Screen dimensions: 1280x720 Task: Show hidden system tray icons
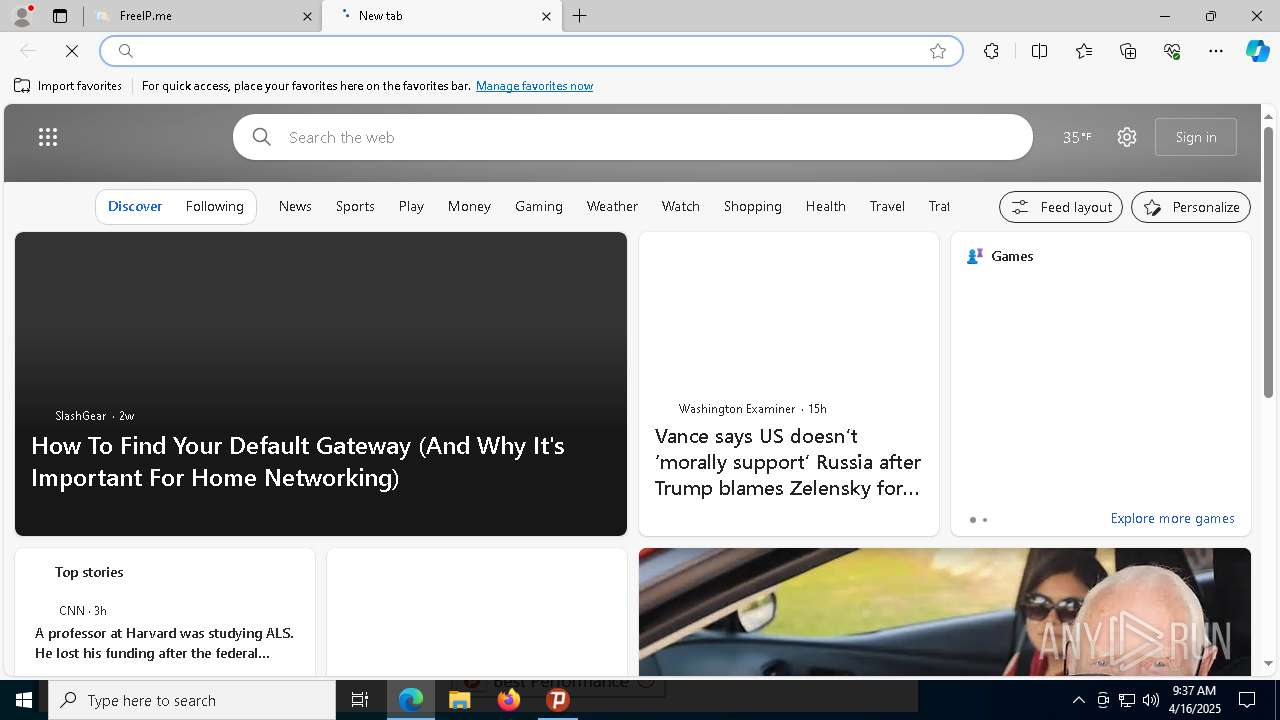[1078, 700]
